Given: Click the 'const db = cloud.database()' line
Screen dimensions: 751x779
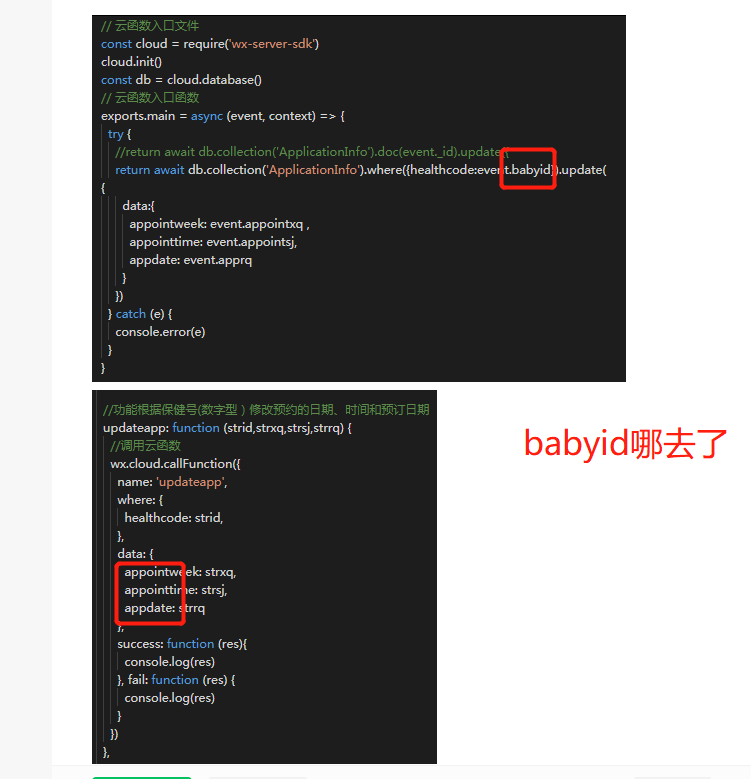Looking at the screenshot, I should coord(181,79).
